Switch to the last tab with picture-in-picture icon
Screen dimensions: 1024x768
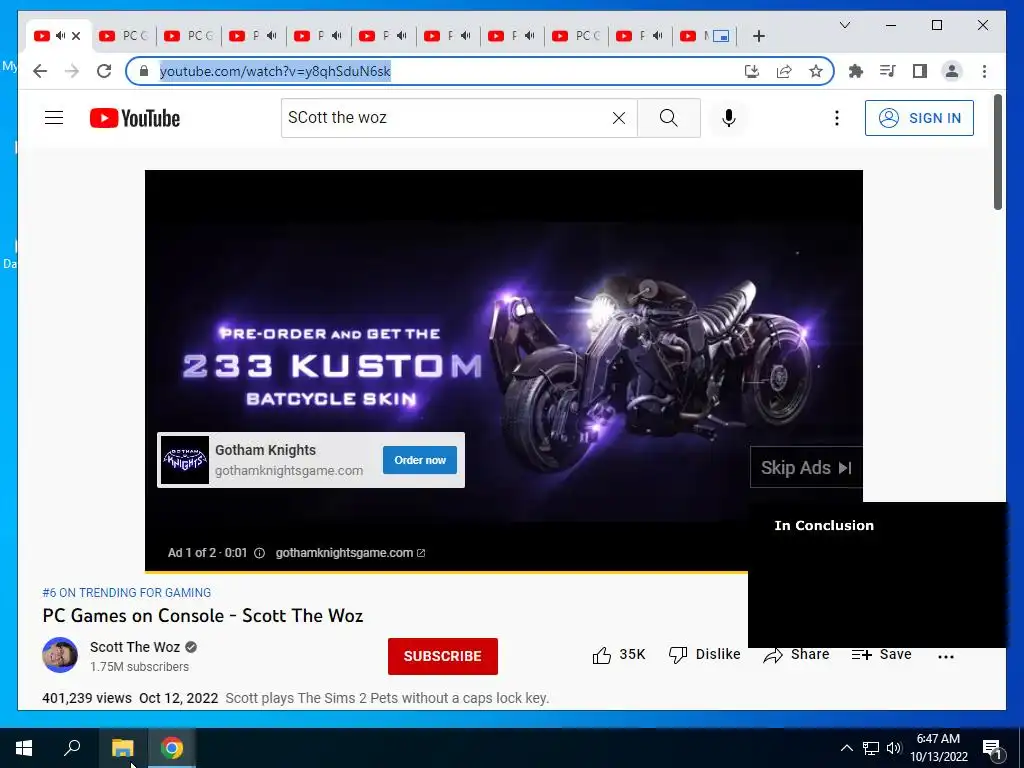(x=707, y=36)
